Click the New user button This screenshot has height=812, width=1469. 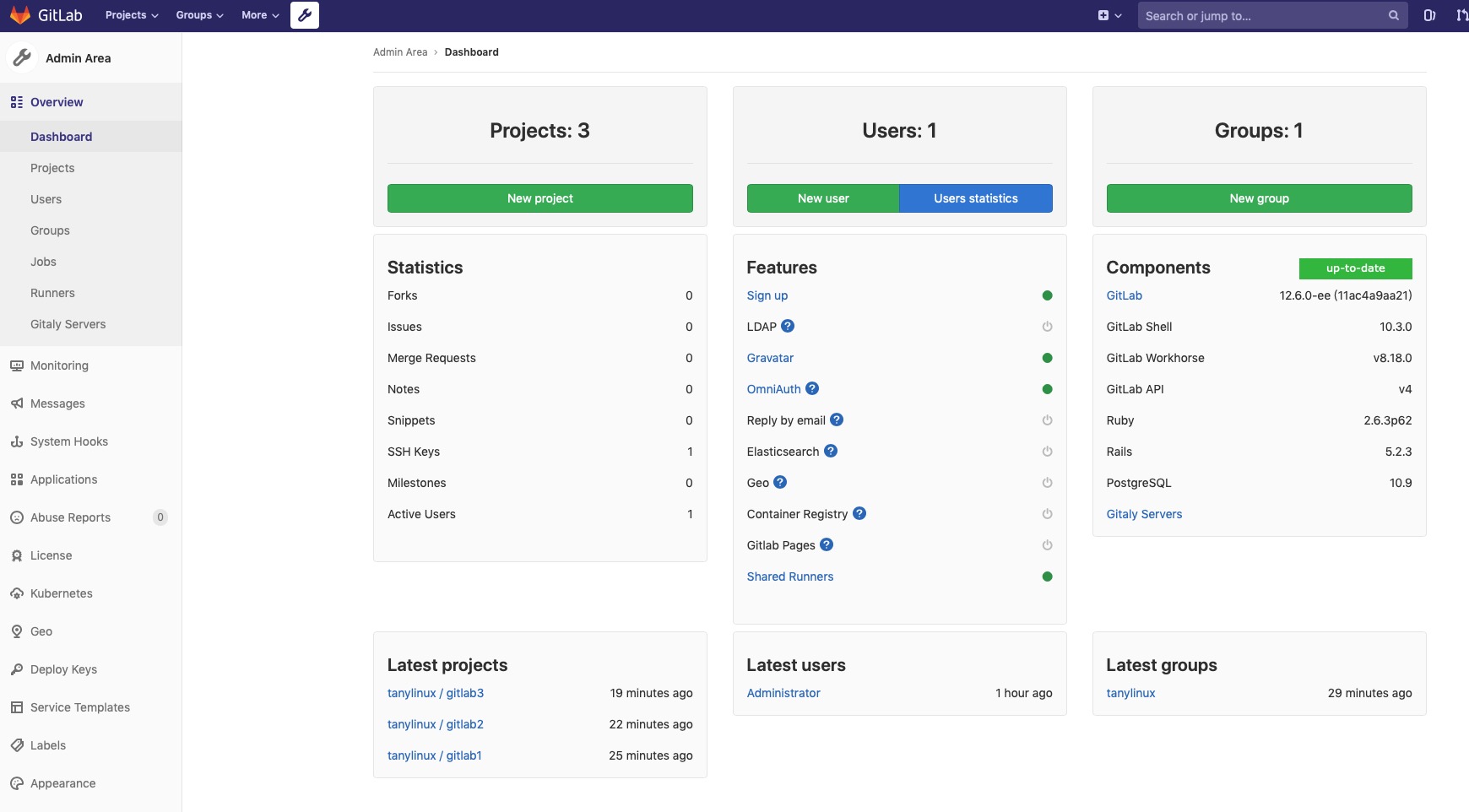coord(823,198)
